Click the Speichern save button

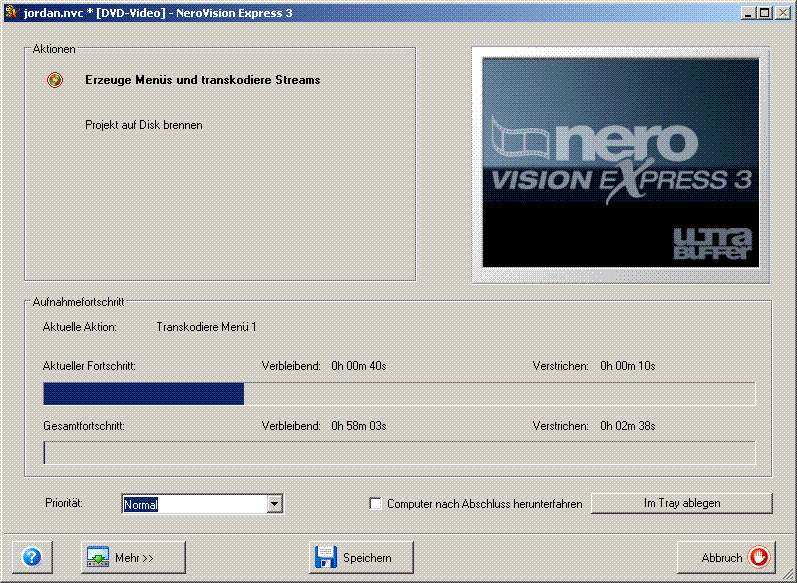(x=361, y=557)
